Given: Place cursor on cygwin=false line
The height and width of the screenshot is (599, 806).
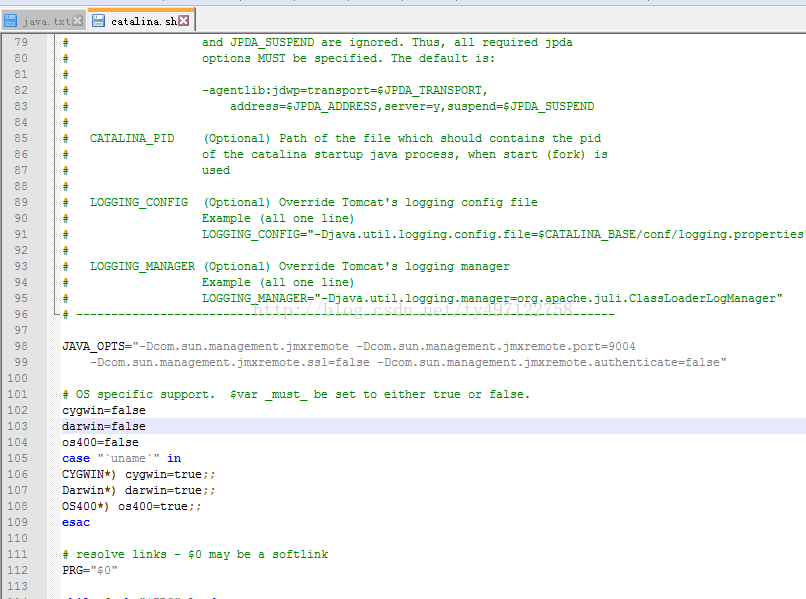Looking at the screenshot, I should click(x=104, y=410).
